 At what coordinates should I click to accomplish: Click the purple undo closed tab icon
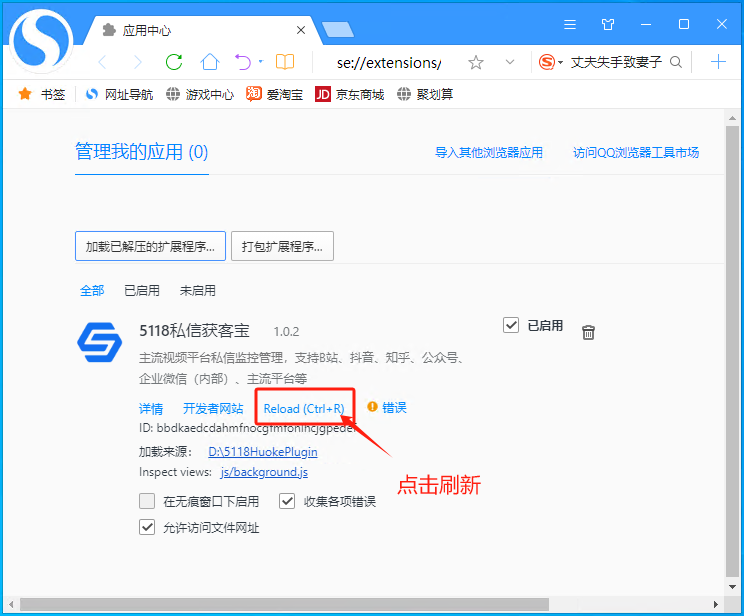coord(242,62)
